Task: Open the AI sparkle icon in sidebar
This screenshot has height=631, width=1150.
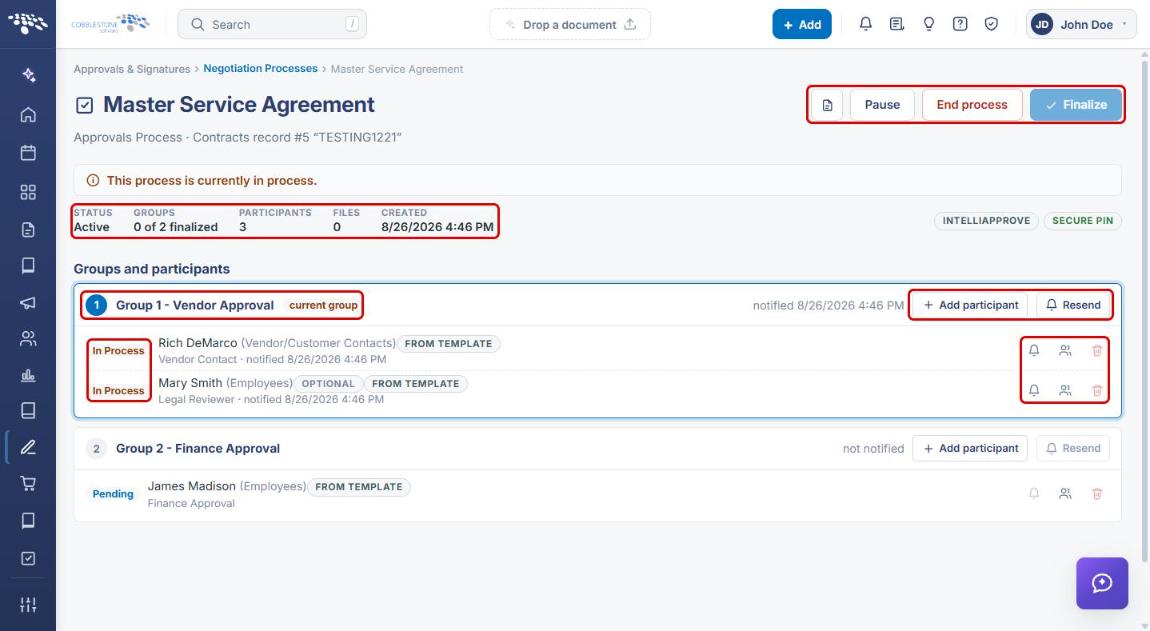Action: pos(28,75)
